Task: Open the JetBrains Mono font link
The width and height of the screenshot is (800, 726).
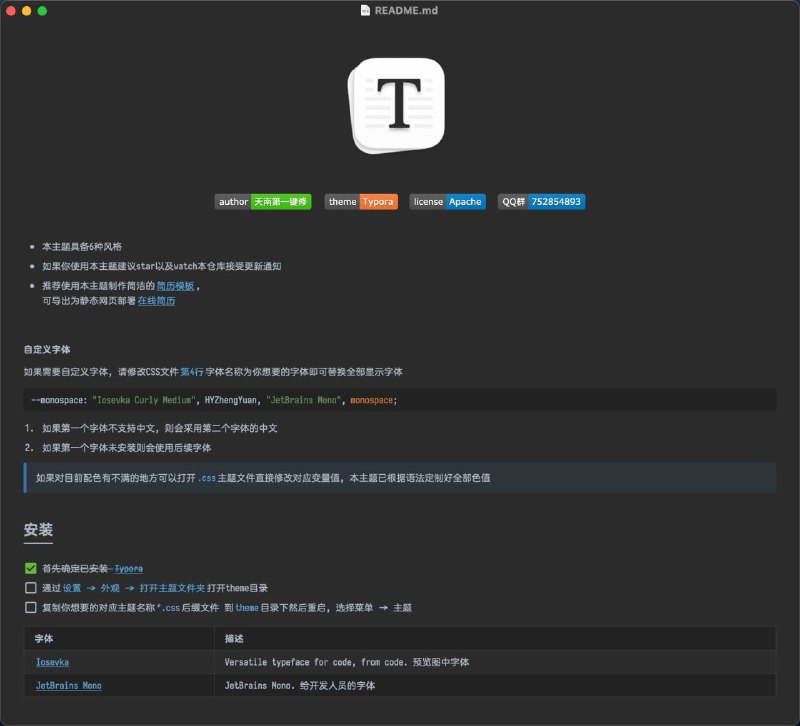Action: point(68,686)
